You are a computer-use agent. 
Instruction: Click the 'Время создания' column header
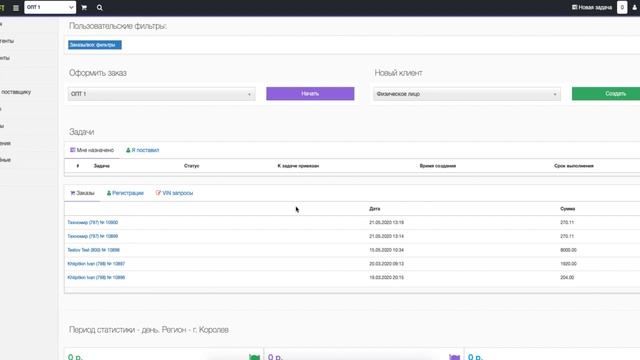click(x=438, y=166)
